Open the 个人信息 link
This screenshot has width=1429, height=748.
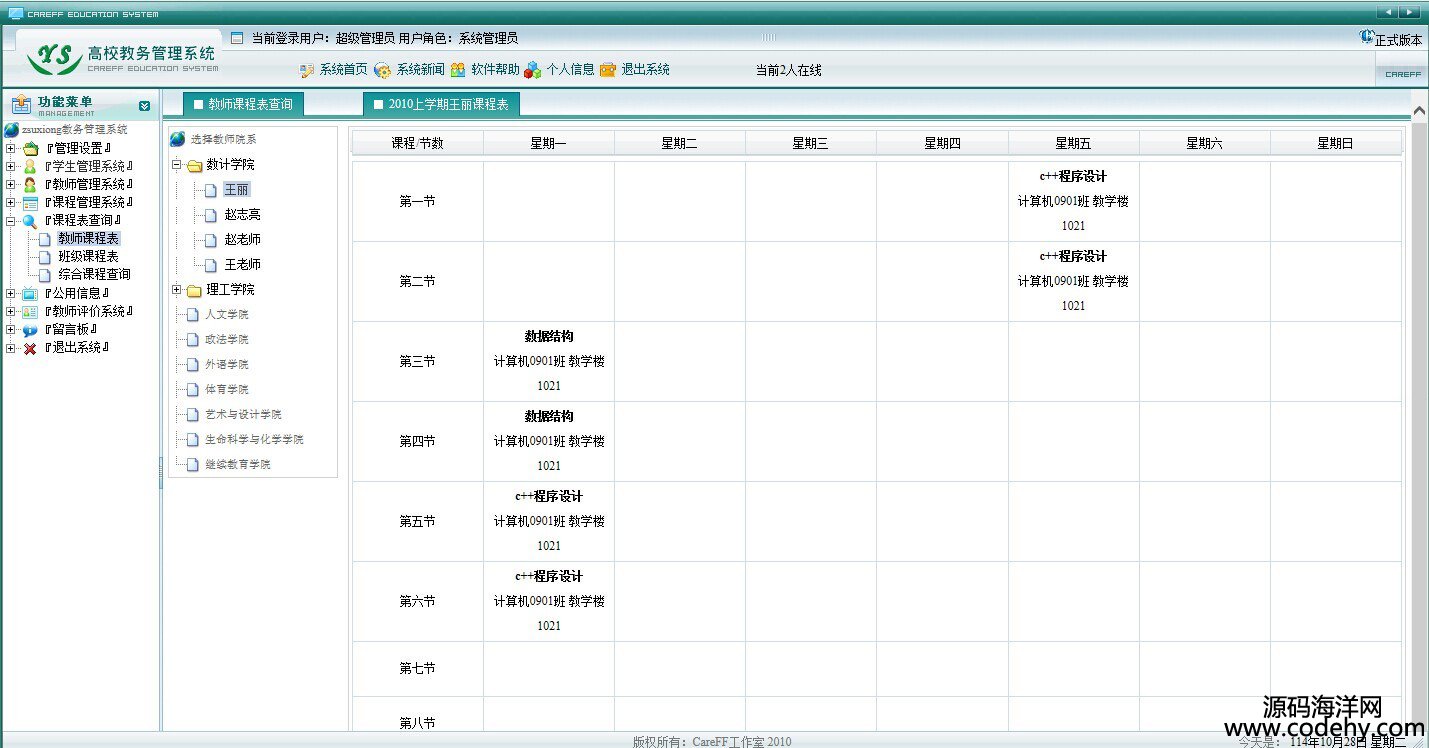[570, 70]
